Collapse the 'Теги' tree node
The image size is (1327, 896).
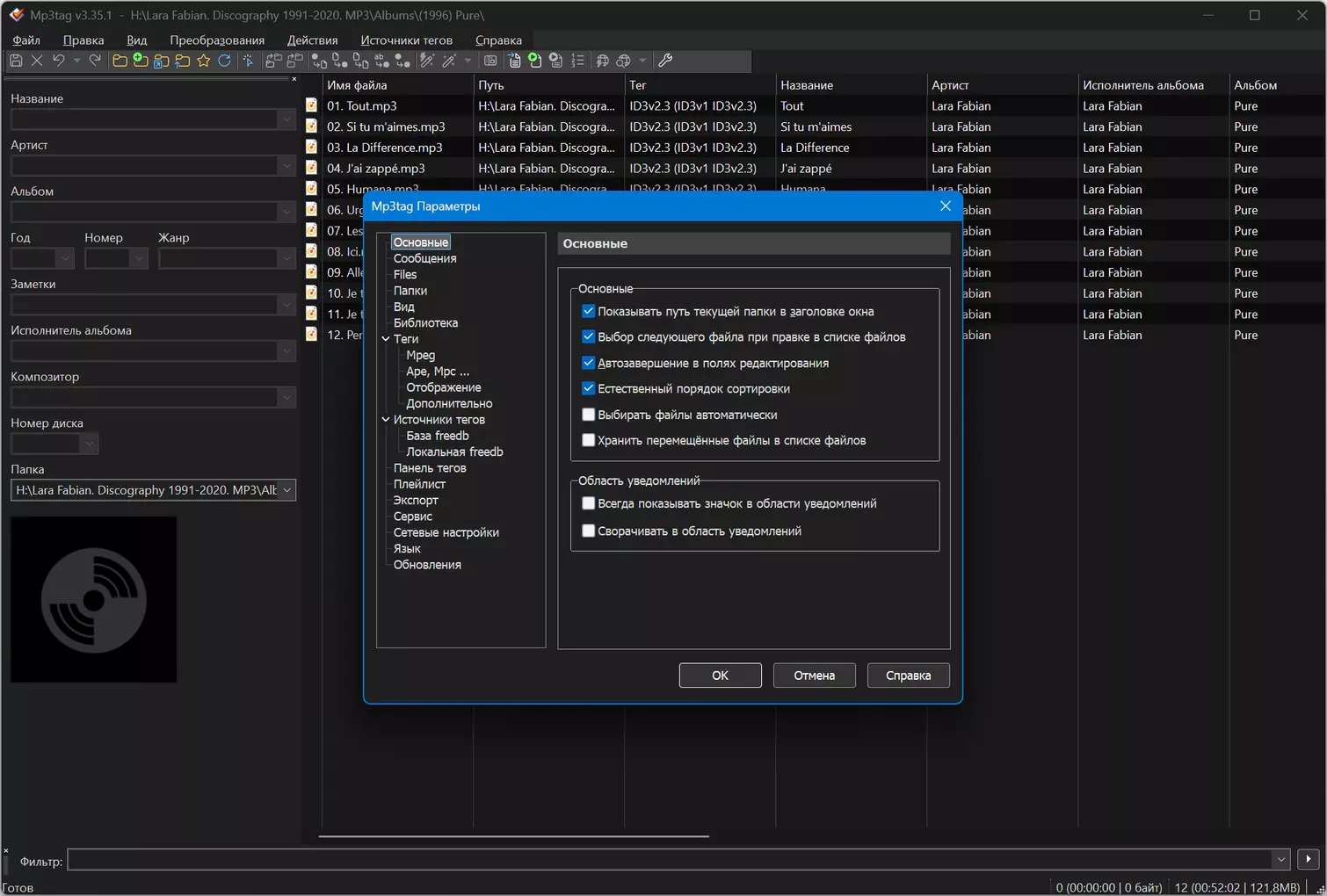tap(386, 339)
